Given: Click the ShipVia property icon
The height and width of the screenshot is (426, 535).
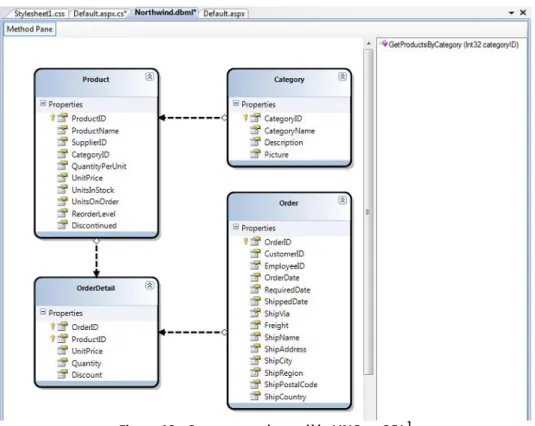Looking at the screenshot, I should coord(255,313).
